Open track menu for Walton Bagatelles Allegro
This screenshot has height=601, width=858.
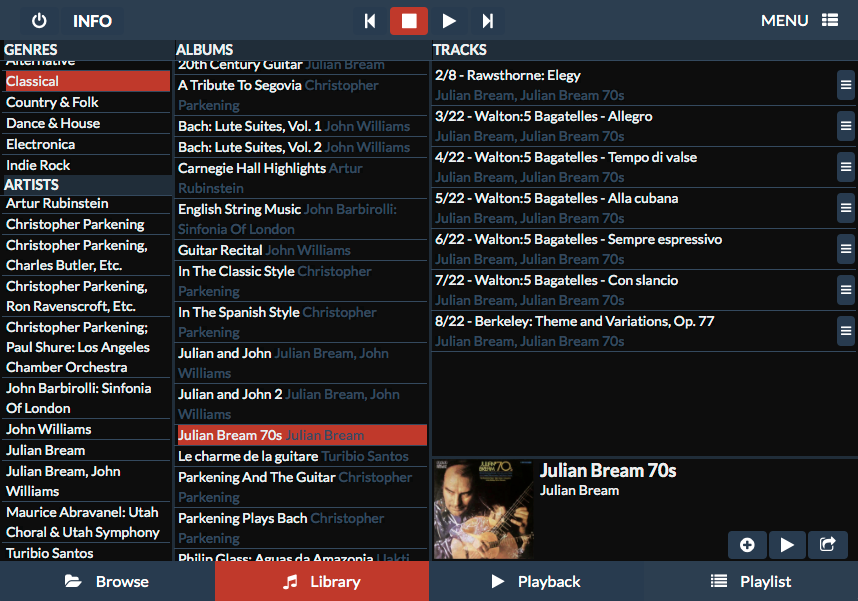coord(845,126)
